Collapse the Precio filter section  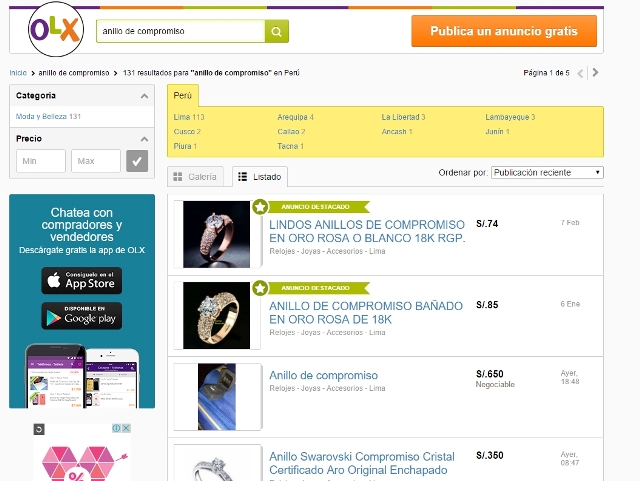(143, 139)
